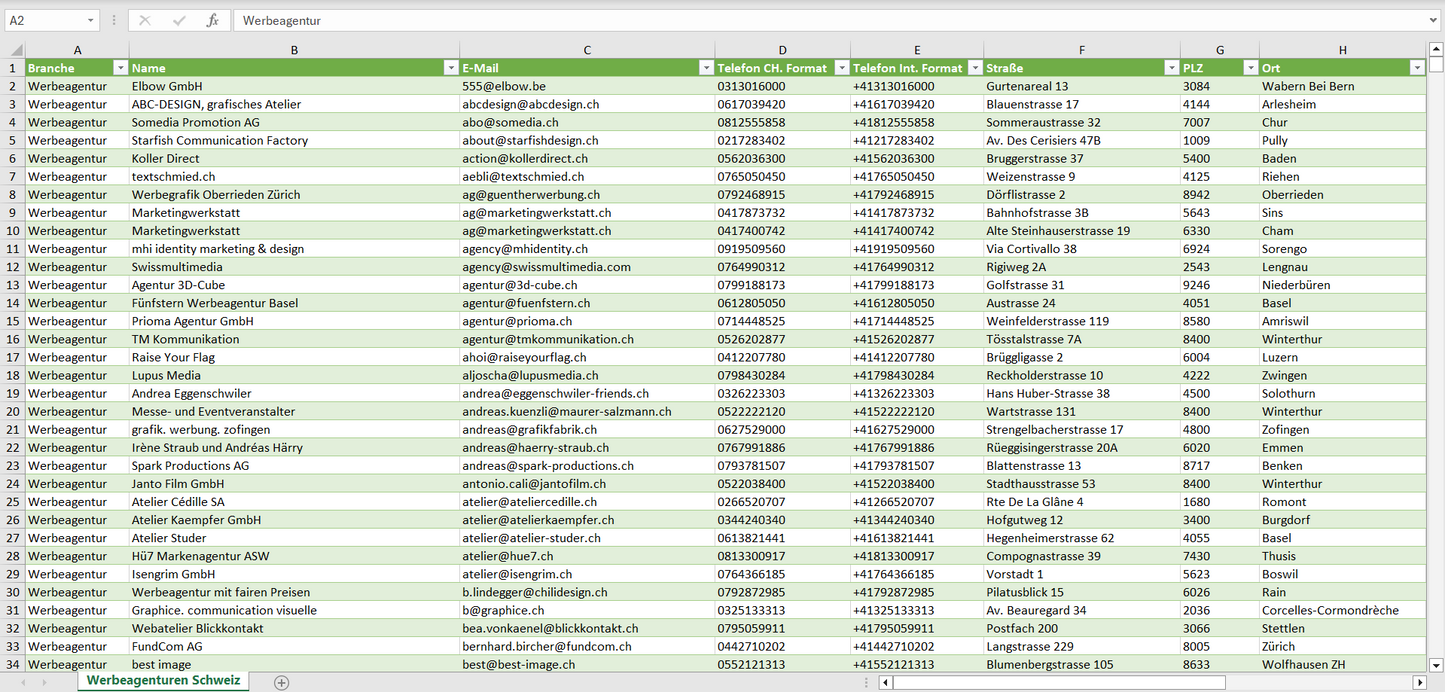This screenshot has height=692, width=1445.
Task: Click the Cancel X icon in formula bar
Action: coord(145,20)
